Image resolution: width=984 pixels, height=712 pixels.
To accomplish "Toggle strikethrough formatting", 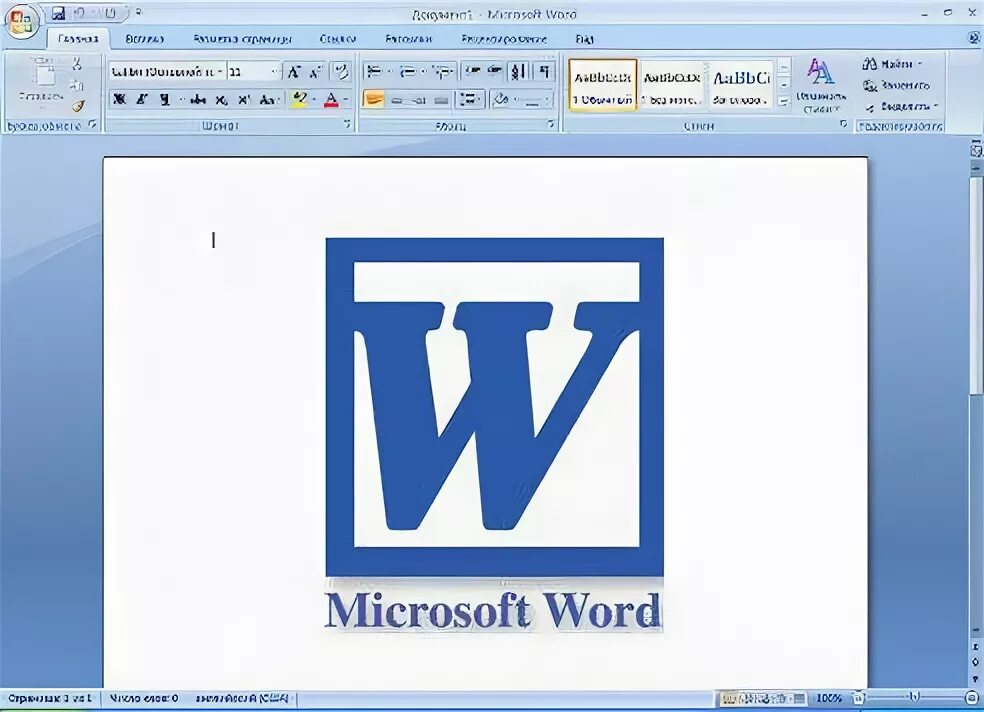I will 198,99.
